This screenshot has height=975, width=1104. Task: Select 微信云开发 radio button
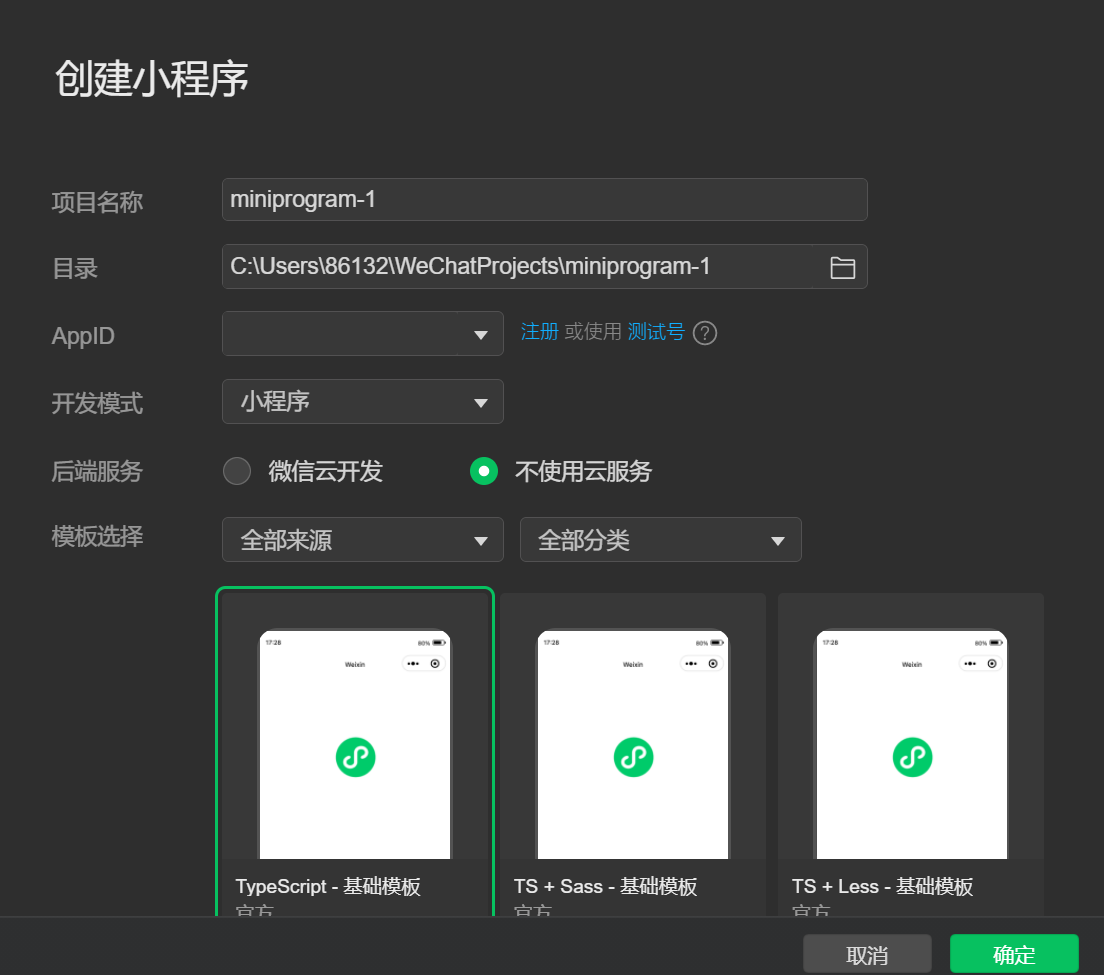coord(237,471)
